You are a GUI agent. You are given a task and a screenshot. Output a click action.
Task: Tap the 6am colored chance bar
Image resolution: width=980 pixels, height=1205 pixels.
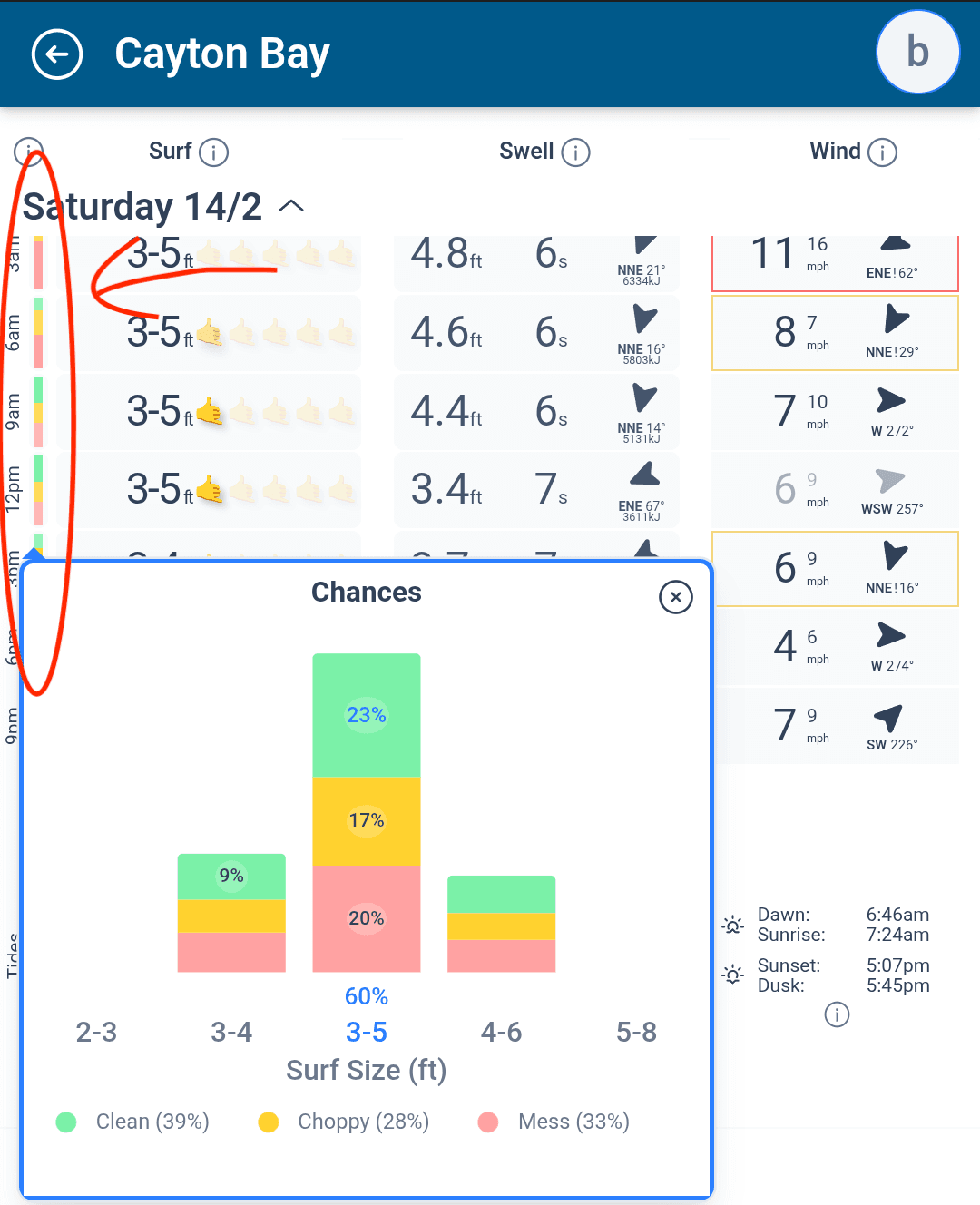coord(38,333)
